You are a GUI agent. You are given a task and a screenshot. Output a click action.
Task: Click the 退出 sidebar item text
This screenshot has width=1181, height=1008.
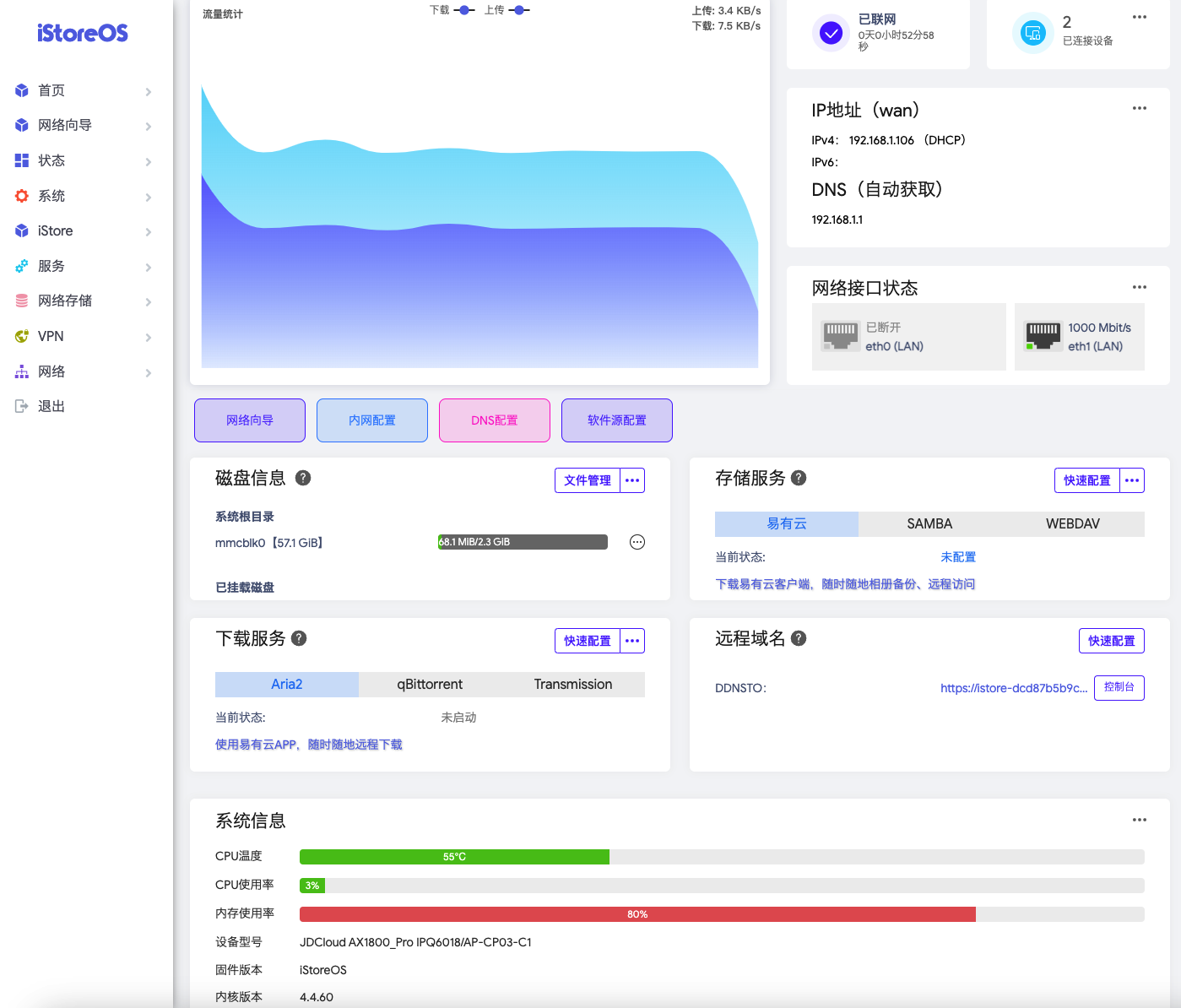pos(51,406)
